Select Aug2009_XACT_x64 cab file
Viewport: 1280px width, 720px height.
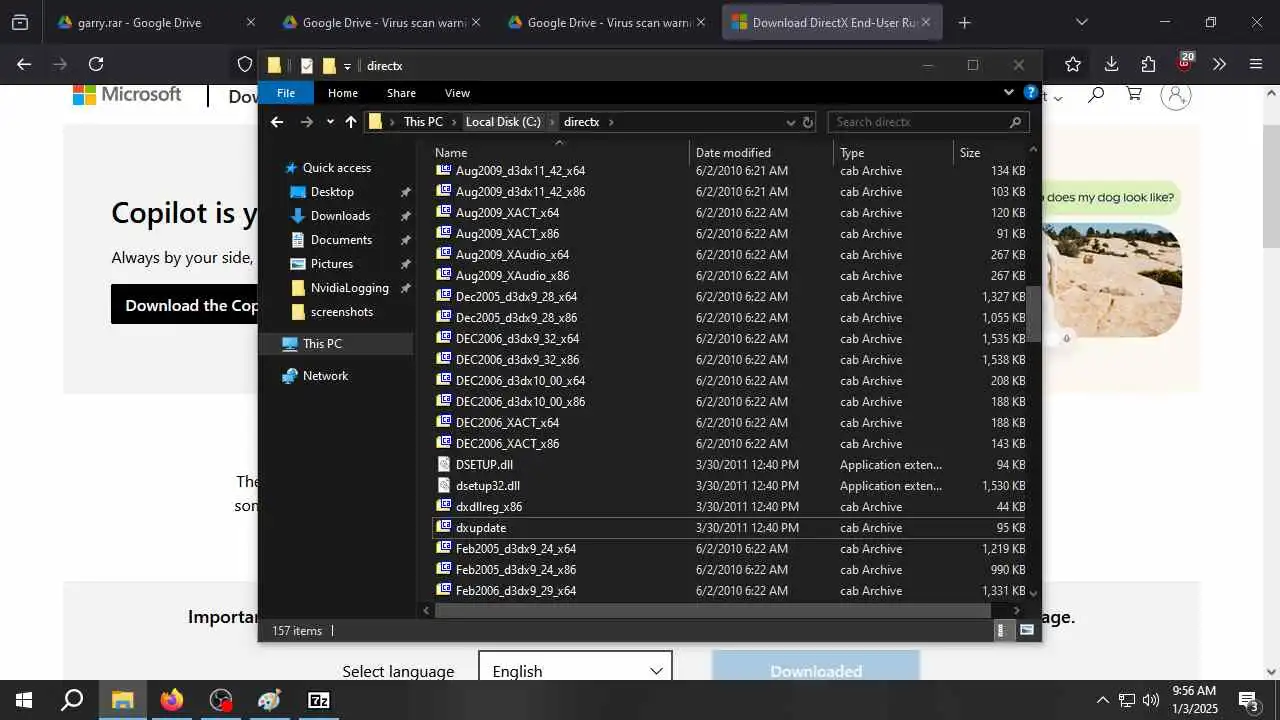[507, 213]
